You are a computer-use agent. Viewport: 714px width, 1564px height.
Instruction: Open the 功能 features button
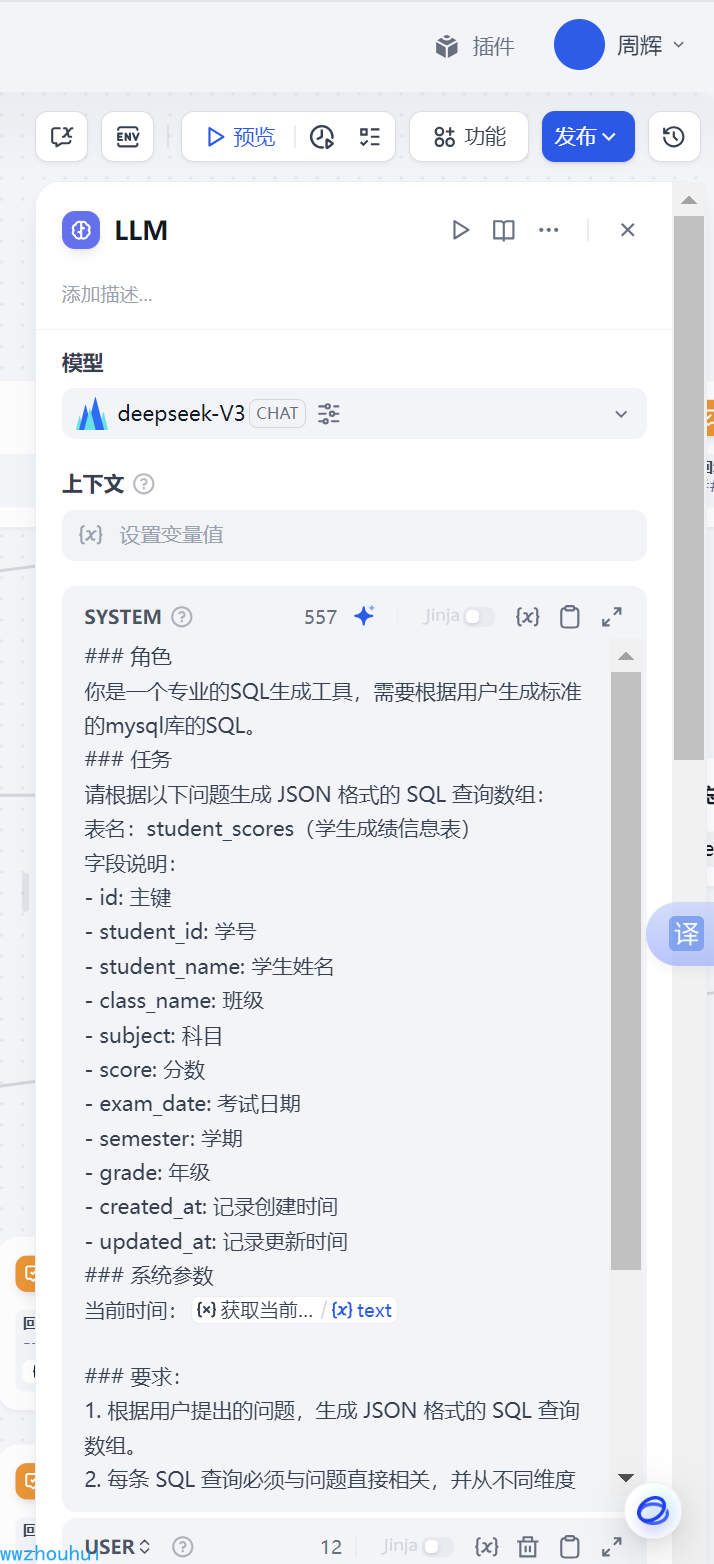point(469,136)
